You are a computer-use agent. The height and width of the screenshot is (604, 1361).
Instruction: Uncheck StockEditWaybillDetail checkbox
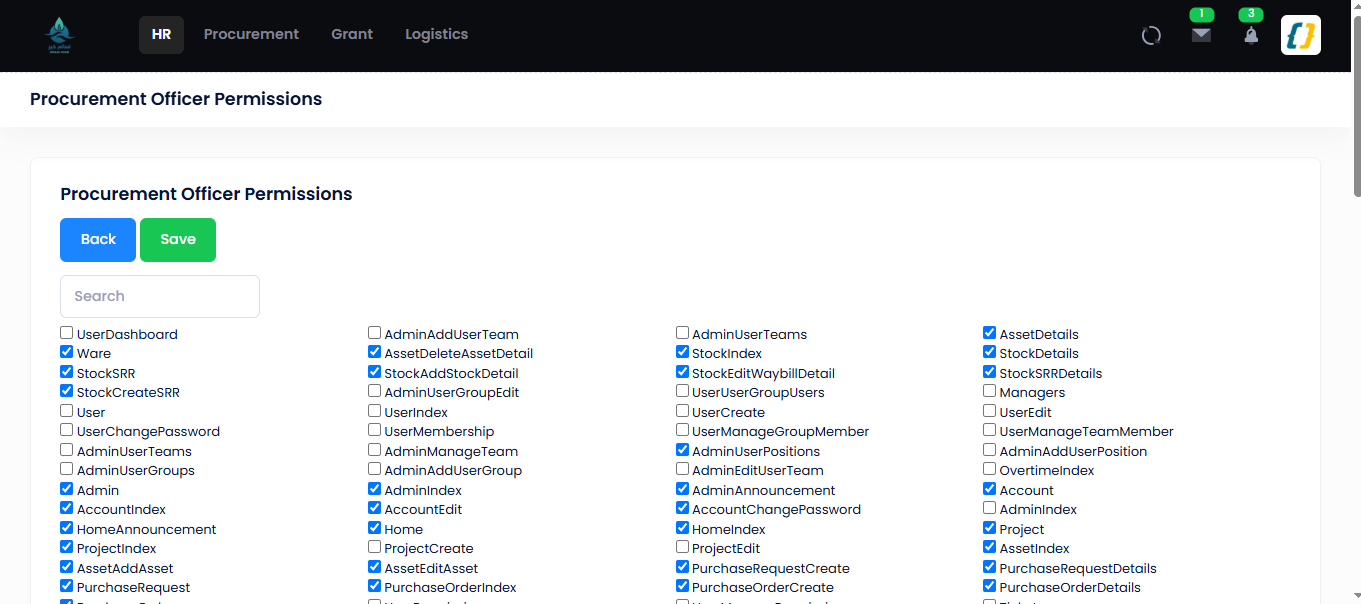(x=683, y=372)
